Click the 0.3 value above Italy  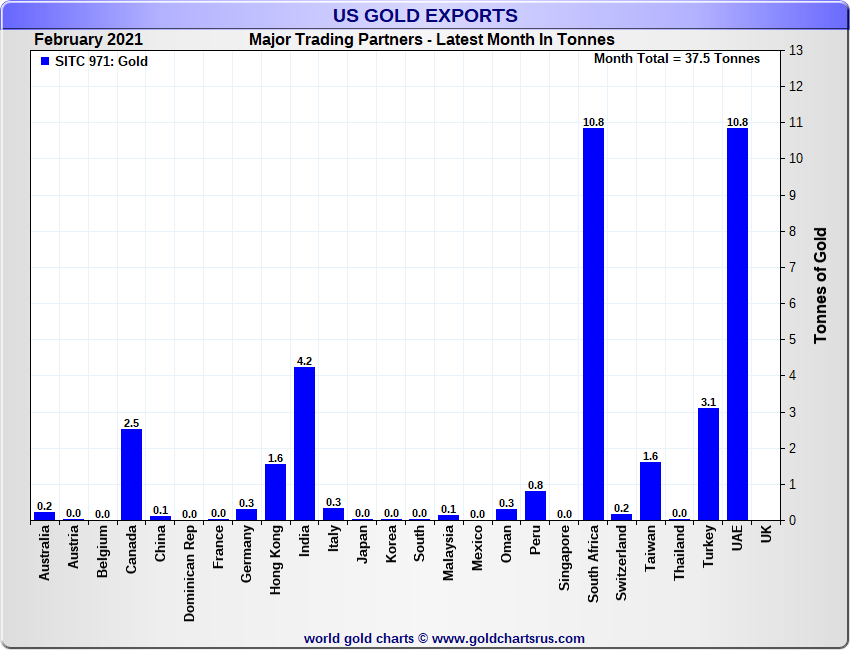(x=333, y=502)
